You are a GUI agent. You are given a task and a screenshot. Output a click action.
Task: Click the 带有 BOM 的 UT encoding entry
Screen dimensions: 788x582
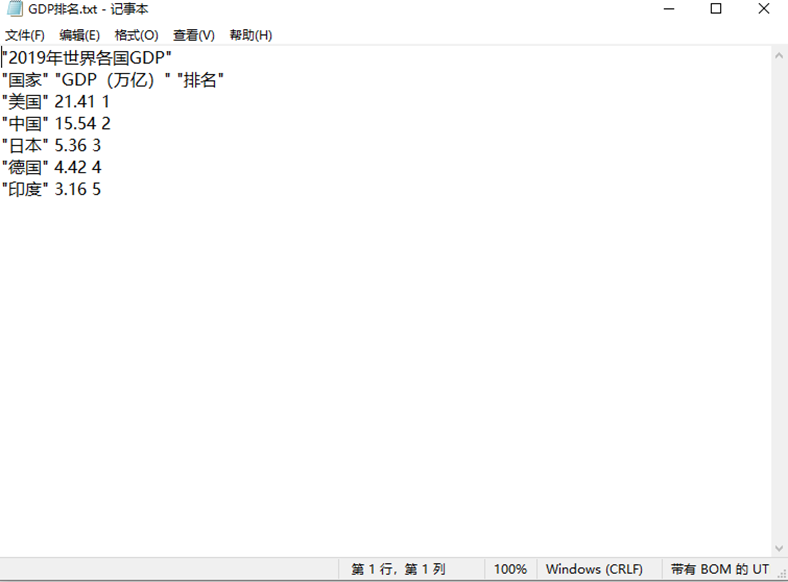coord(720,569)
